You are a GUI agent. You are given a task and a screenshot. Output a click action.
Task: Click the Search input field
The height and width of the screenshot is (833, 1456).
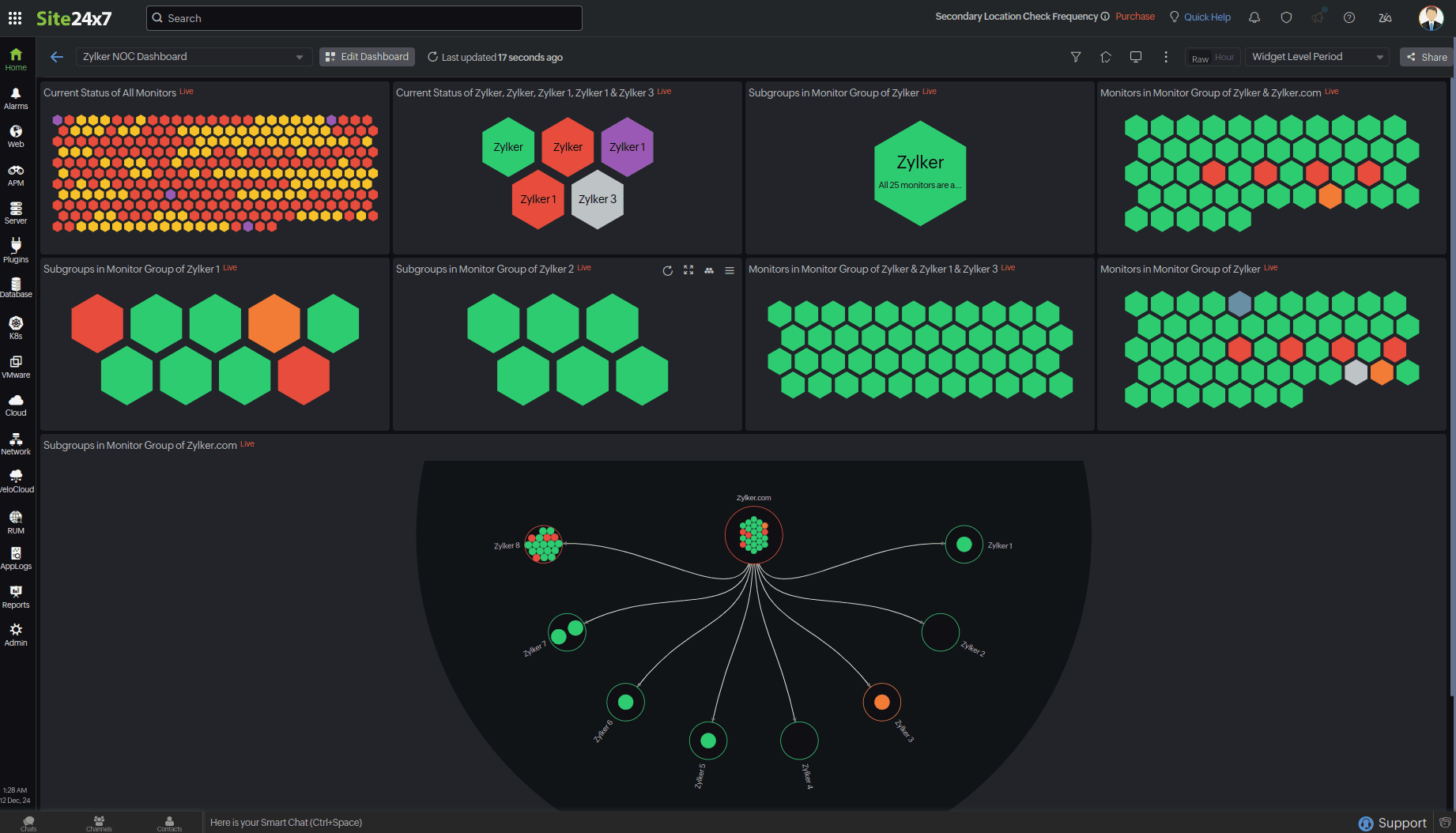click(x=364, y=18)
